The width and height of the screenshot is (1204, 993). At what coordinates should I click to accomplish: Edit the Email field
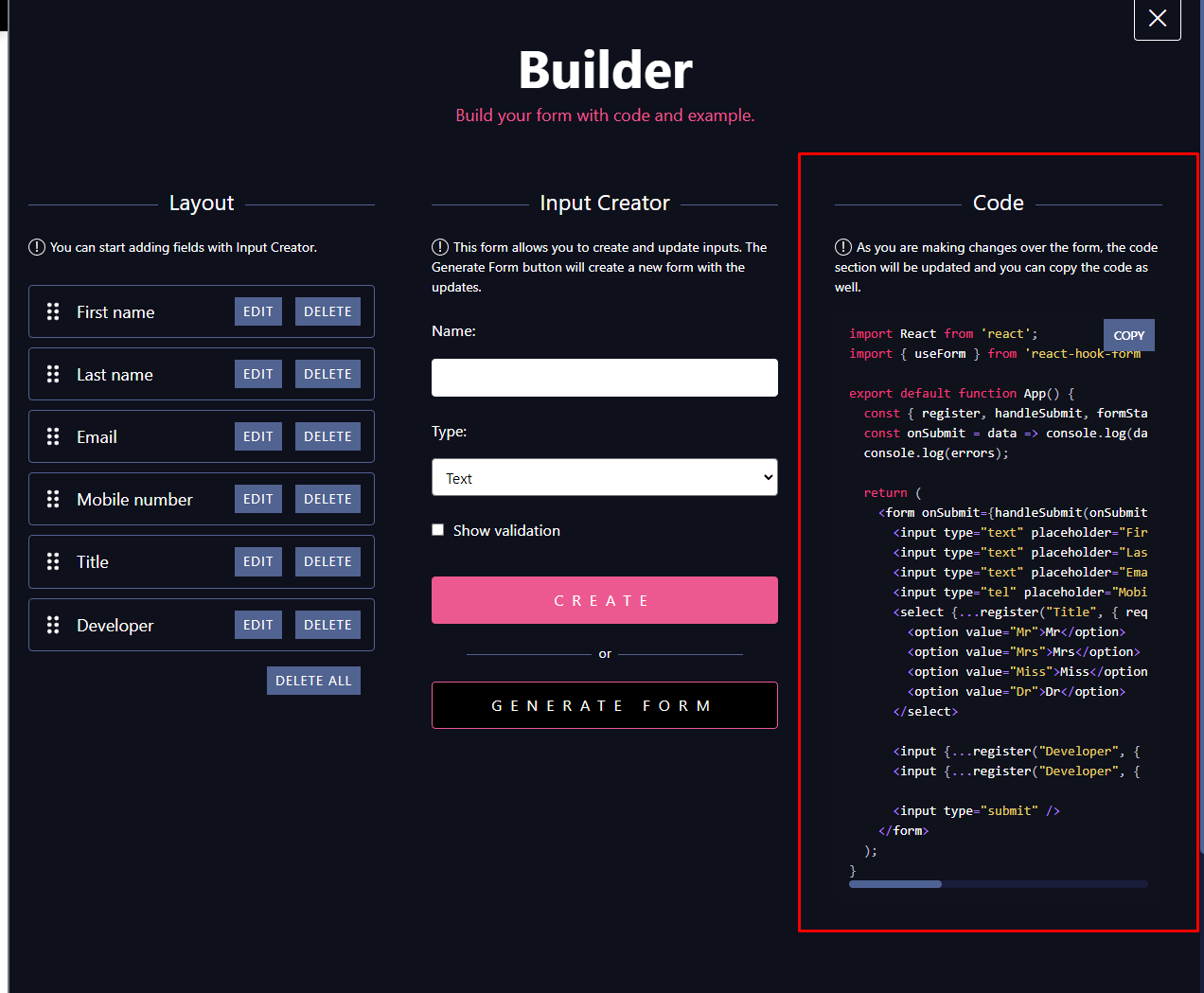click(x=258, y=436)
